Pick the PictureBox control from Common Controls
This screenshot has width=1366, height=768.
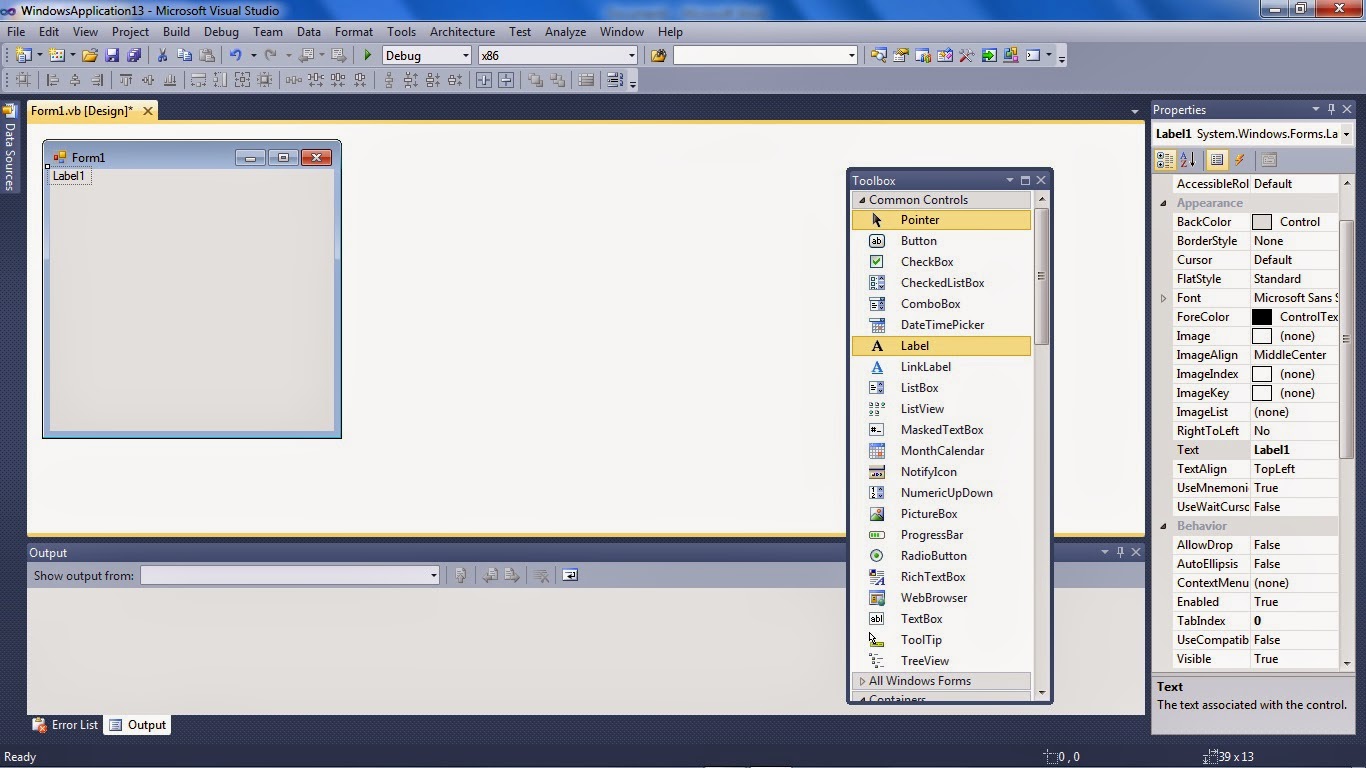[x=928, y=513]
